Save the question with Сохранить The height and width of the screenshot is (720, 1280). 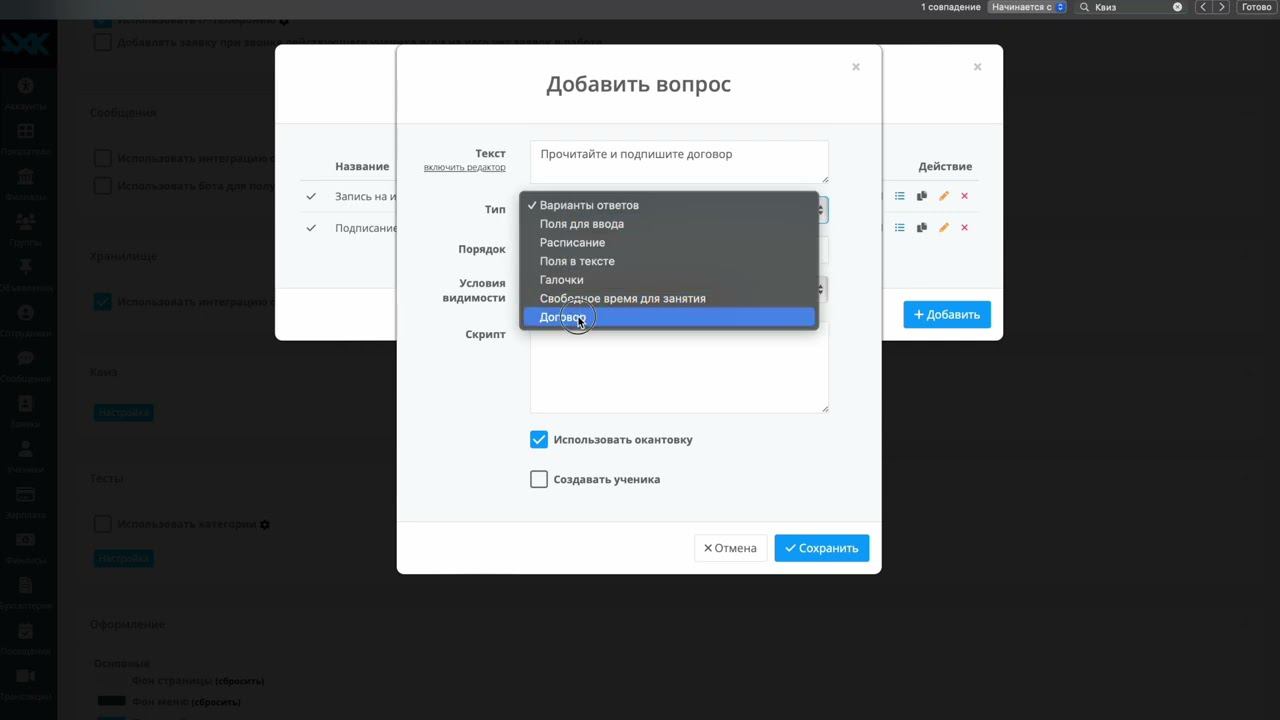click(822, 548)
